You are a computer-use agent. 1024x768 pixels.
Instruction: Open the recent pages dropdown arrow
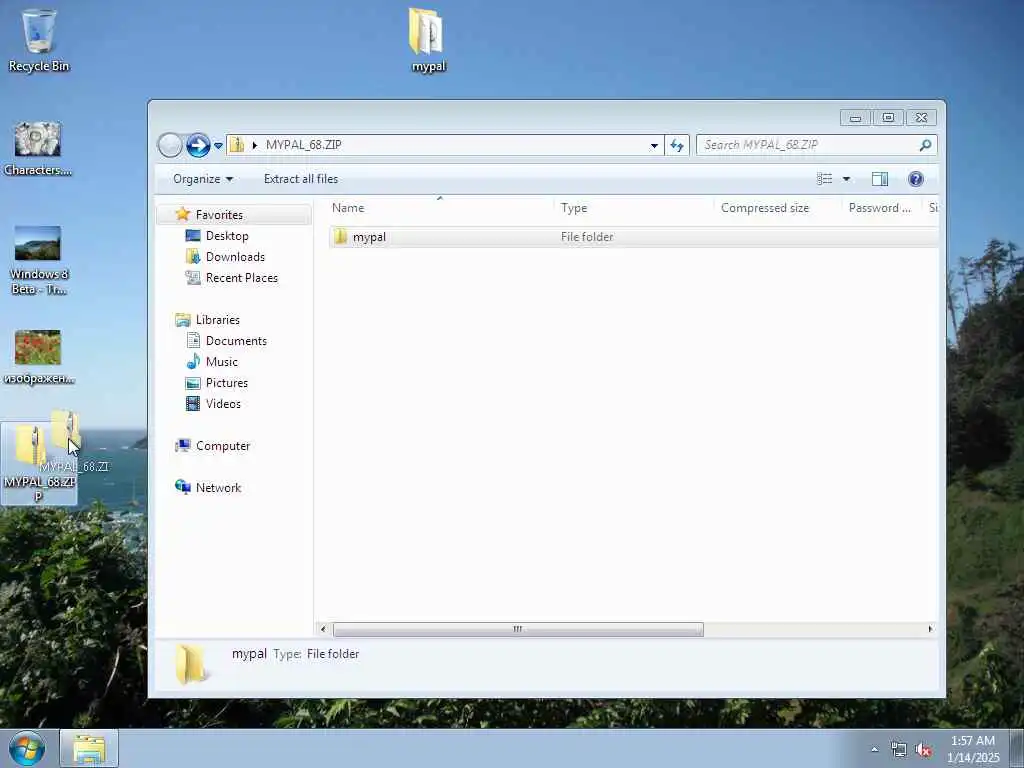click(x=218, y=146)
